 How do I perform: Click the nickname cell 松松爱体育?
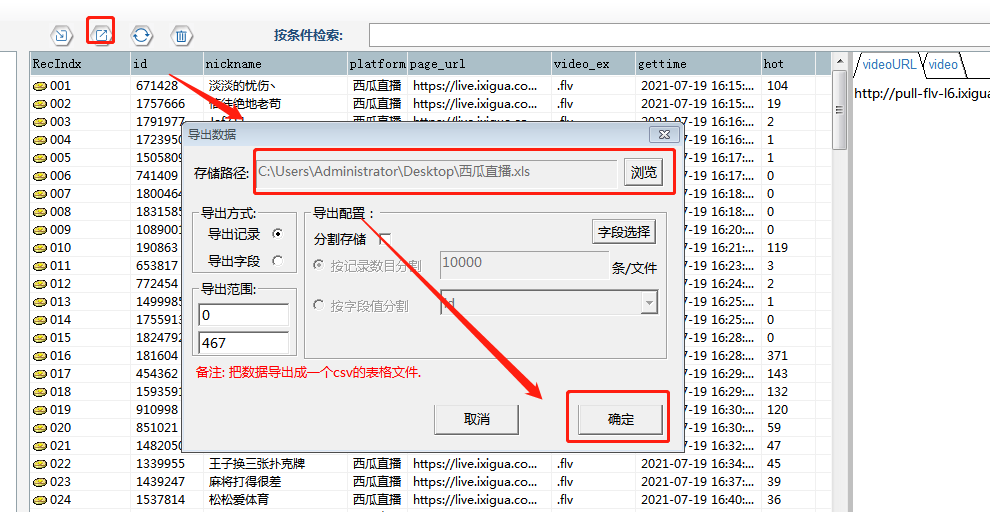click(x=237, y=500)
